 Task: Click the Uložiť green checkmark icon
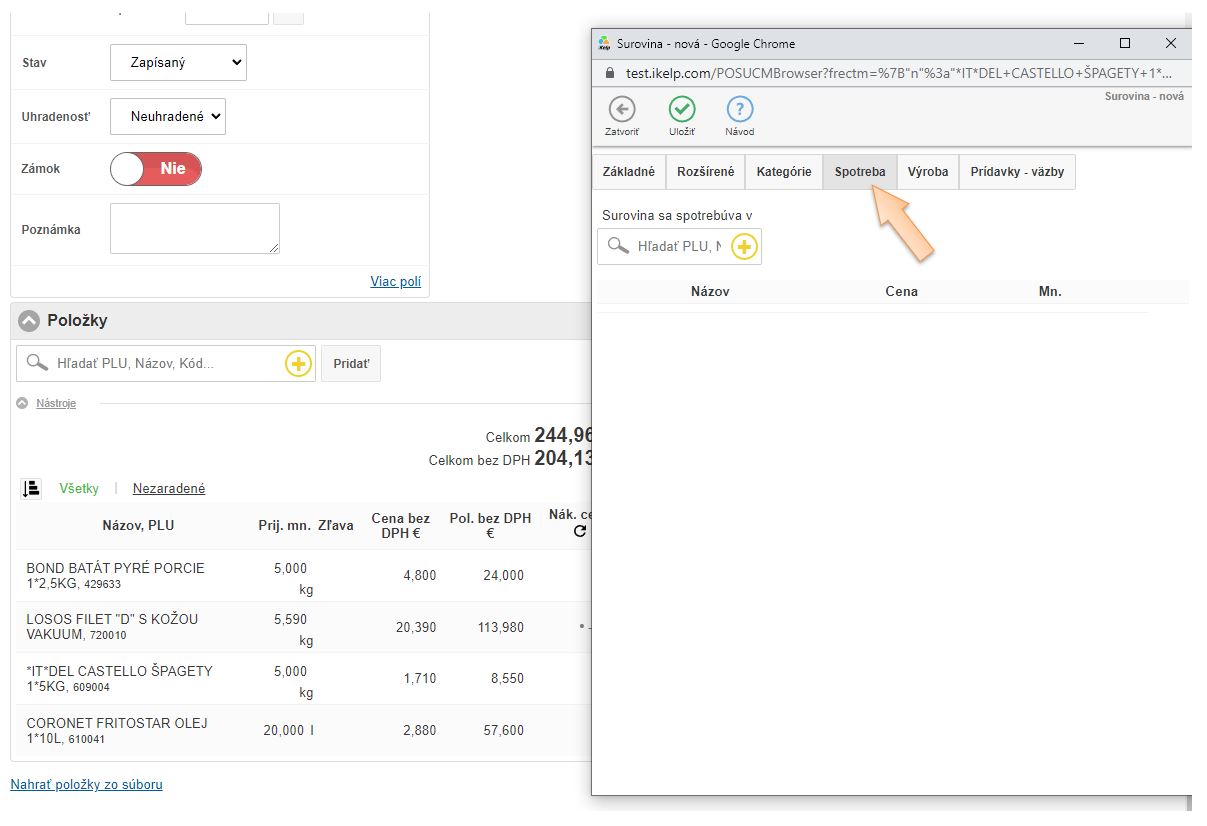point(682,109)
